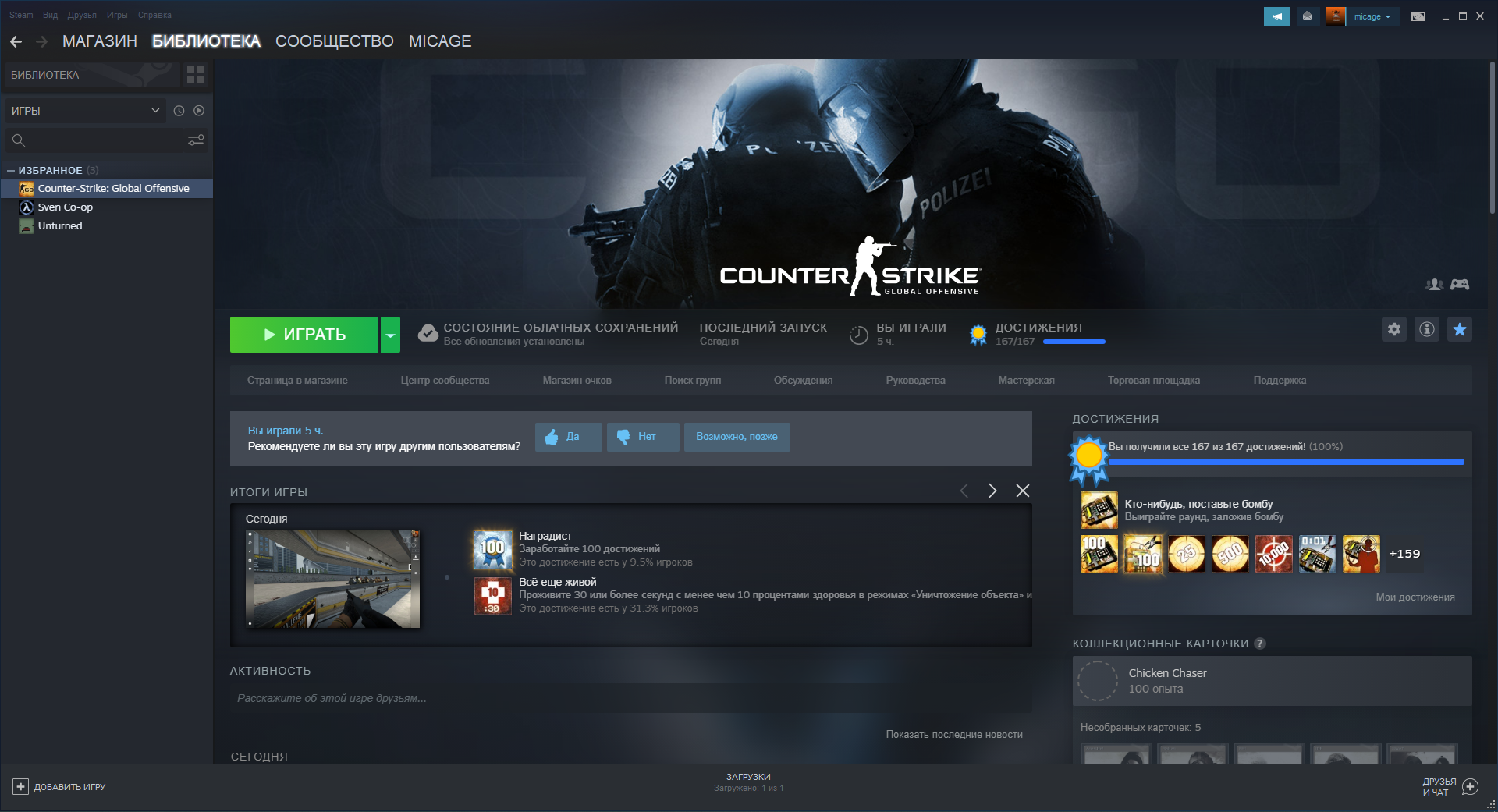Open the Игры menu
The width and height of the screenshot is (1498, 812).
(117, 15)
